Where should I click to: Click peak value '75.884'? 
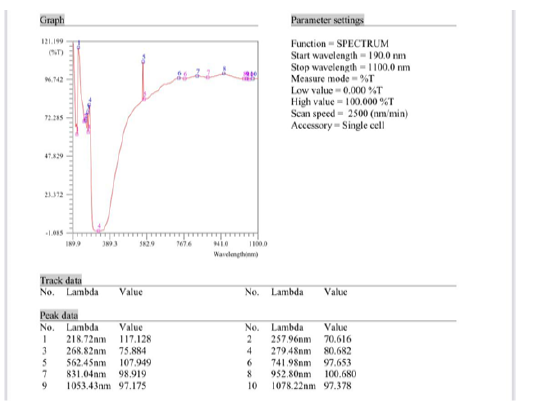(x=133, y=351)
